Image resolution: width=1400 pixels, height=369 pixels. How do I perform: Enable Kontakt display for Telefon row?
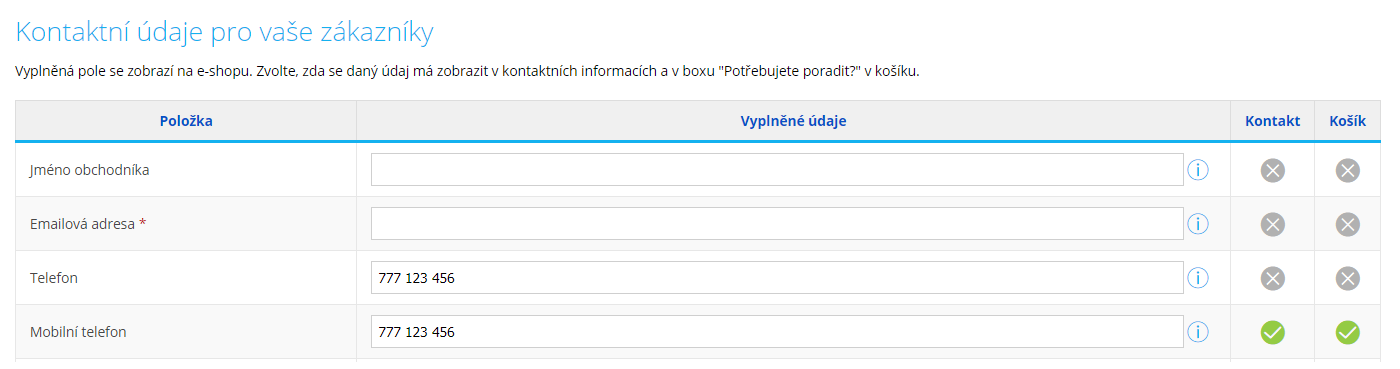coord(1272,278)
